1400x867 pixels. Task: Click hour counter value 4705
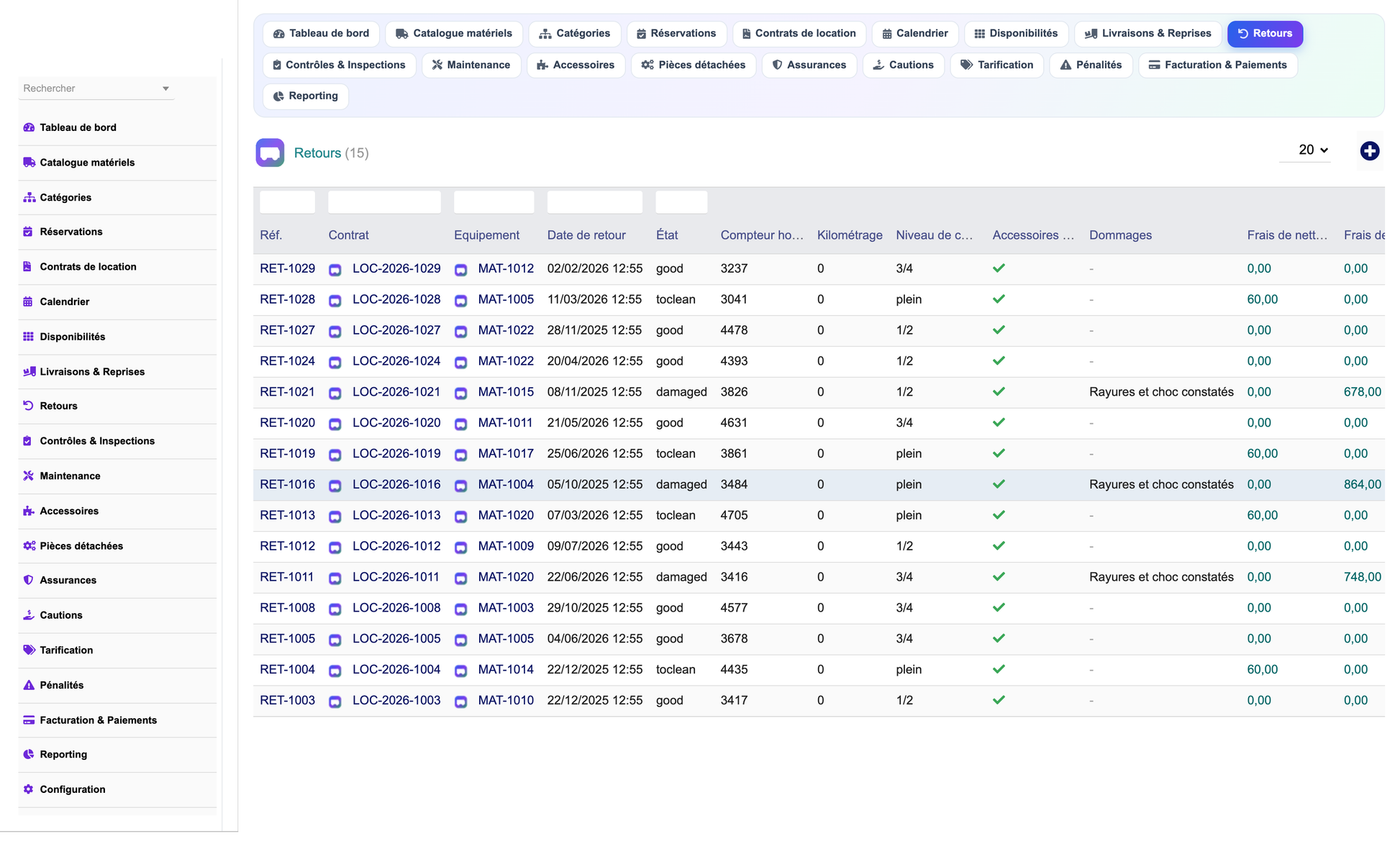pyautogui.click(x=734, y=516)
